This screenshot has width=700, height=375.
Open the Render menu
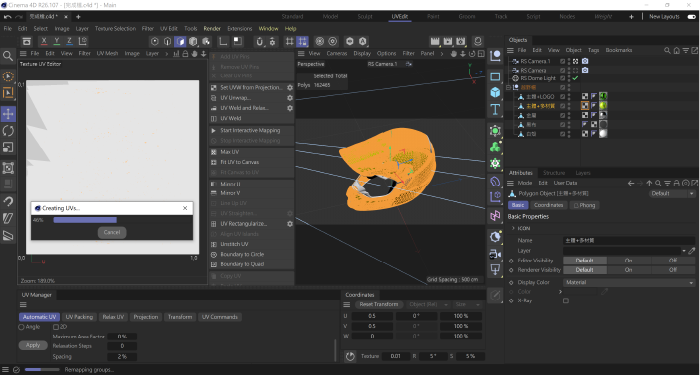pyautogui.click(x=212, y=29)
